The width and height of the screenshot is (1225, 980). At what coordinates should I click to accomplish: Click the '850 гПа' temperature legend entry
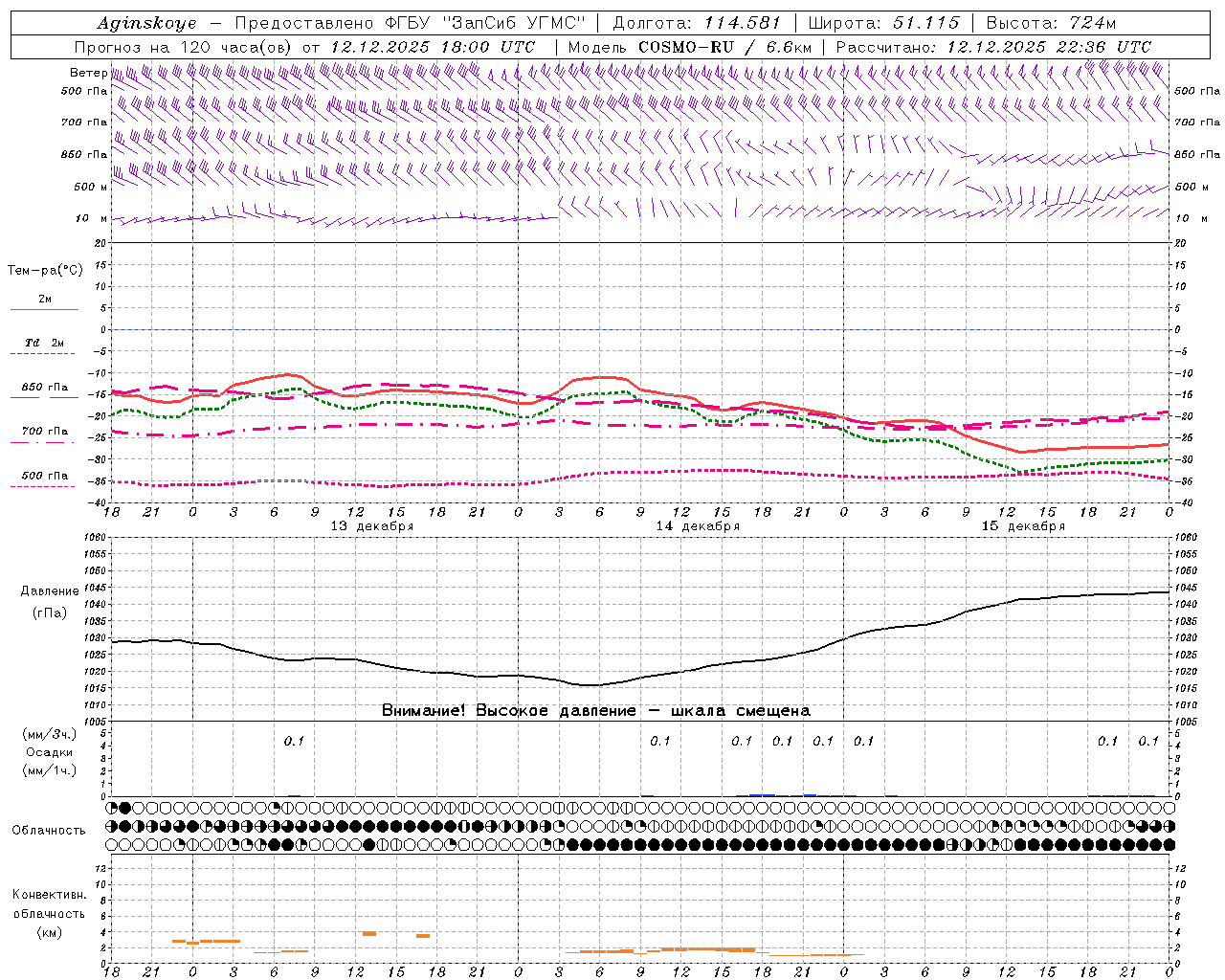(x=44, y=388)
